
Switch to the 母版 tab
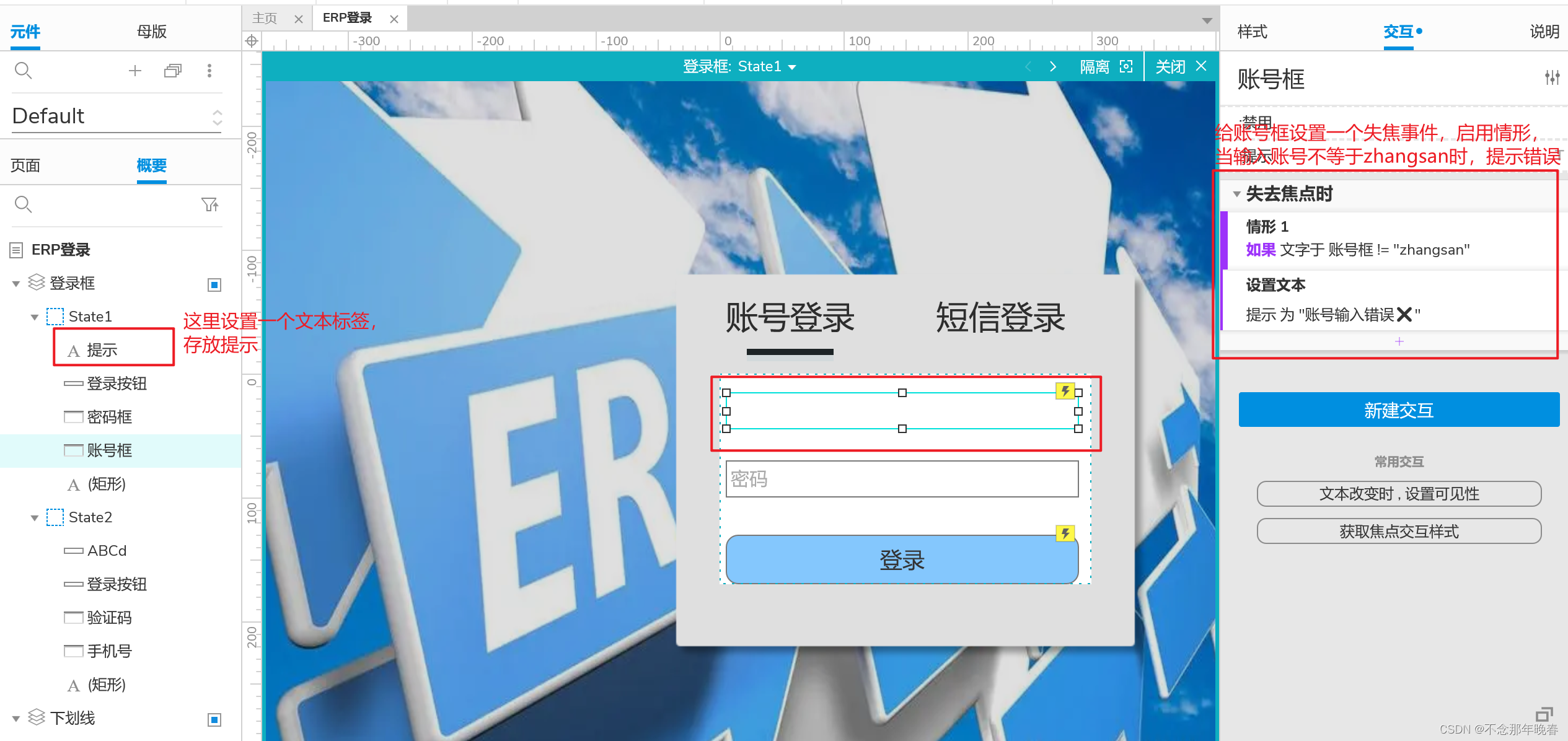152,32
